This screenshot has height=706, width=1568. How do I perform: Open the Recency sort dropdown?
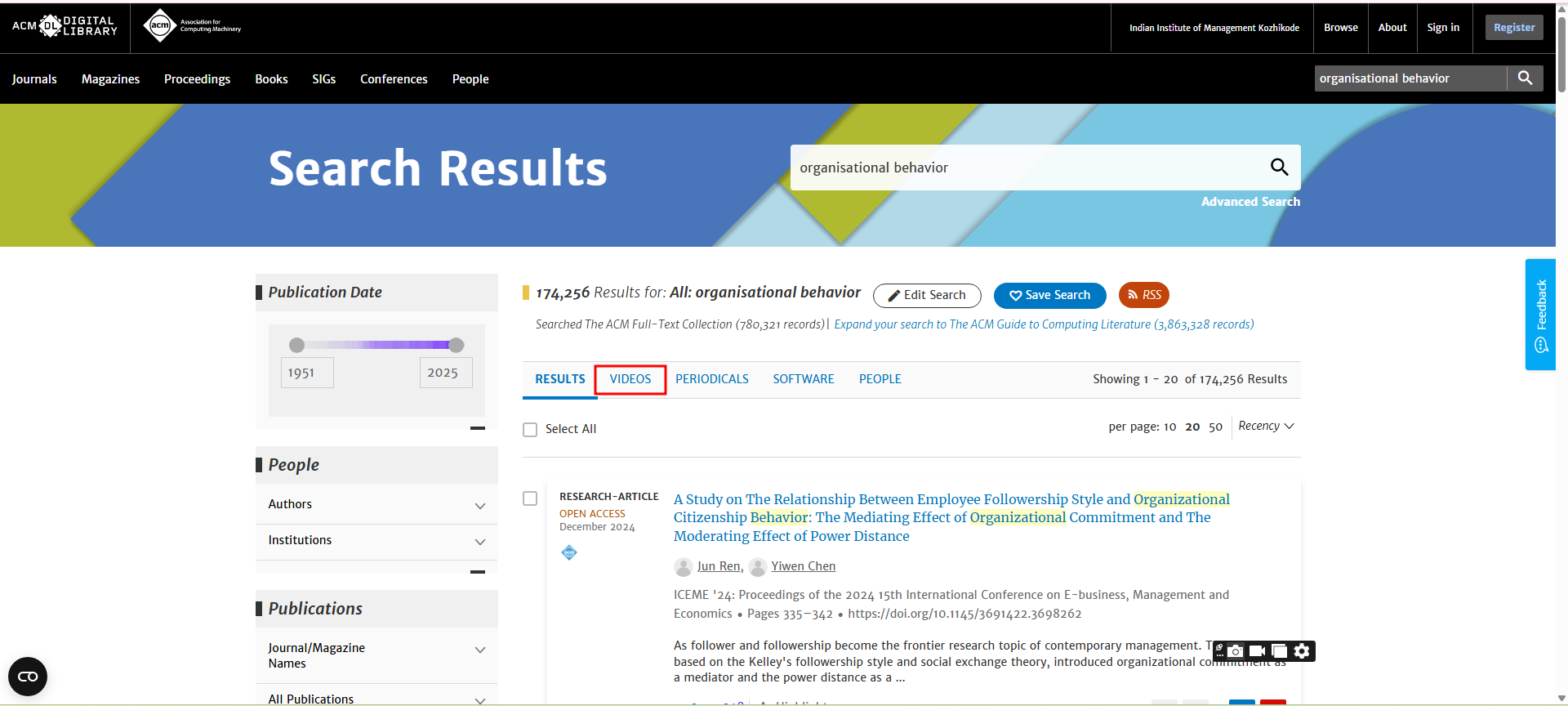tap(1265, 427)
